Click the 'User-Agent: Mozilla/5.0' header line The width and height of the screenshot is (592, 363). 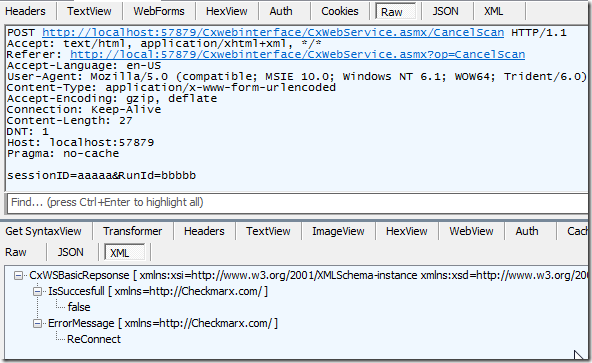point(297,77)
